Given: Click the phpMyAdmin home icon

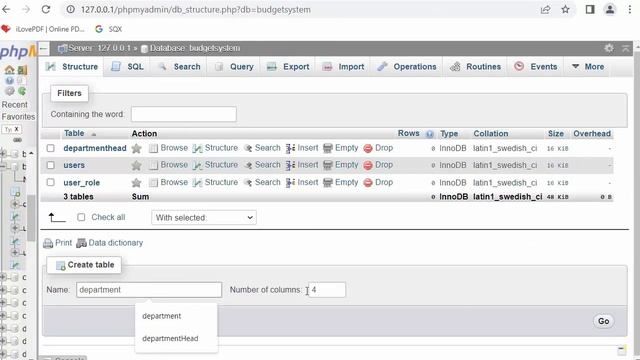Looking at the screenshot, I should pos(9,70).
